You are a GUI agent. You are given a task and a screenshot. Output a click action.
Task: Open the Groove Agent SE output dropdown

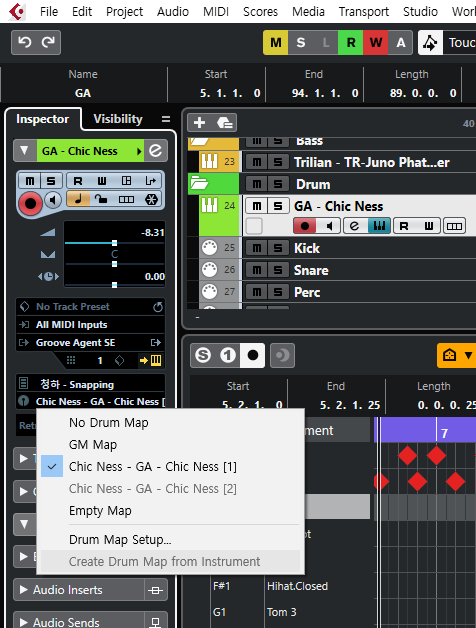click(x=84, y=342)
